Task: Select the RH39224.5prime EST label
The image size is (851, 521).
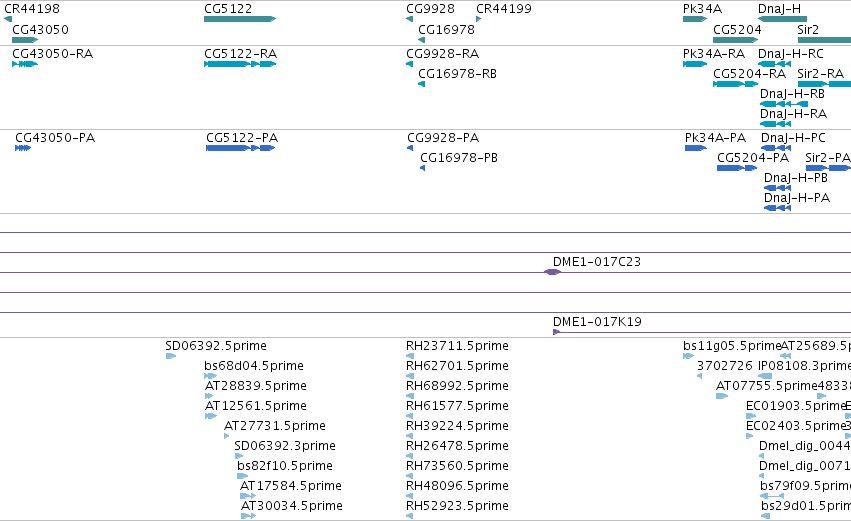Action: tap(458, 427)
